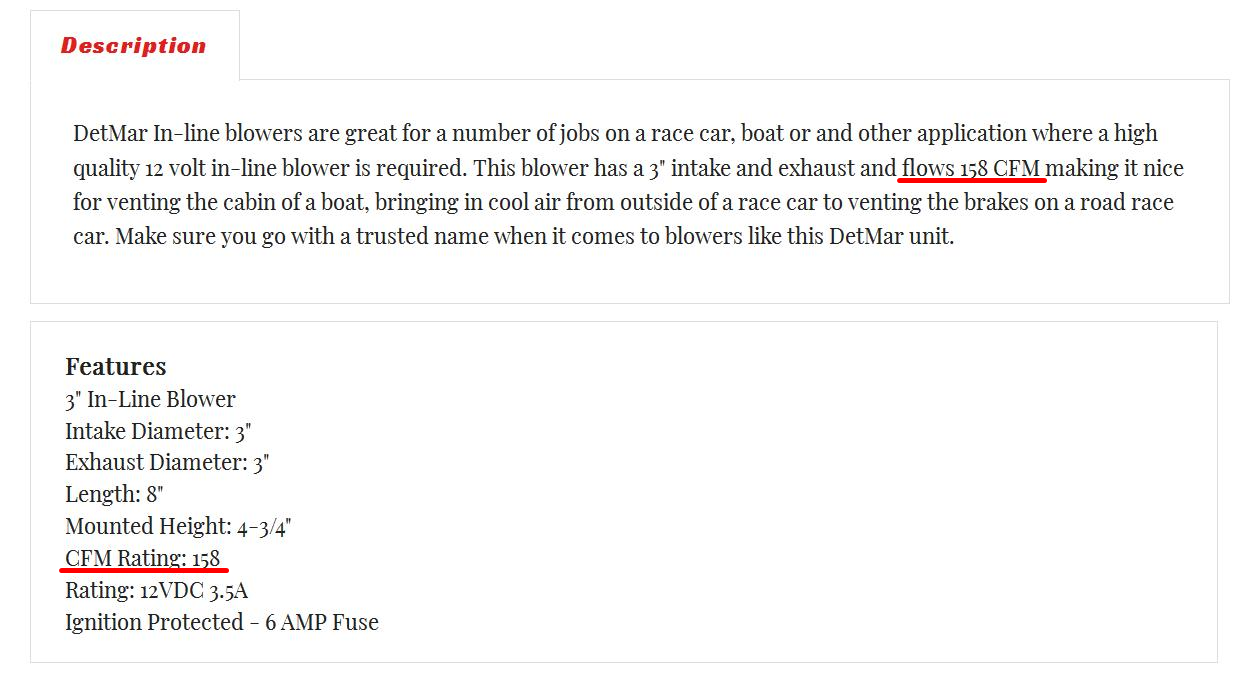
Task: Select the "3" In-Line Blower" feature line
Action: (150, 399)
